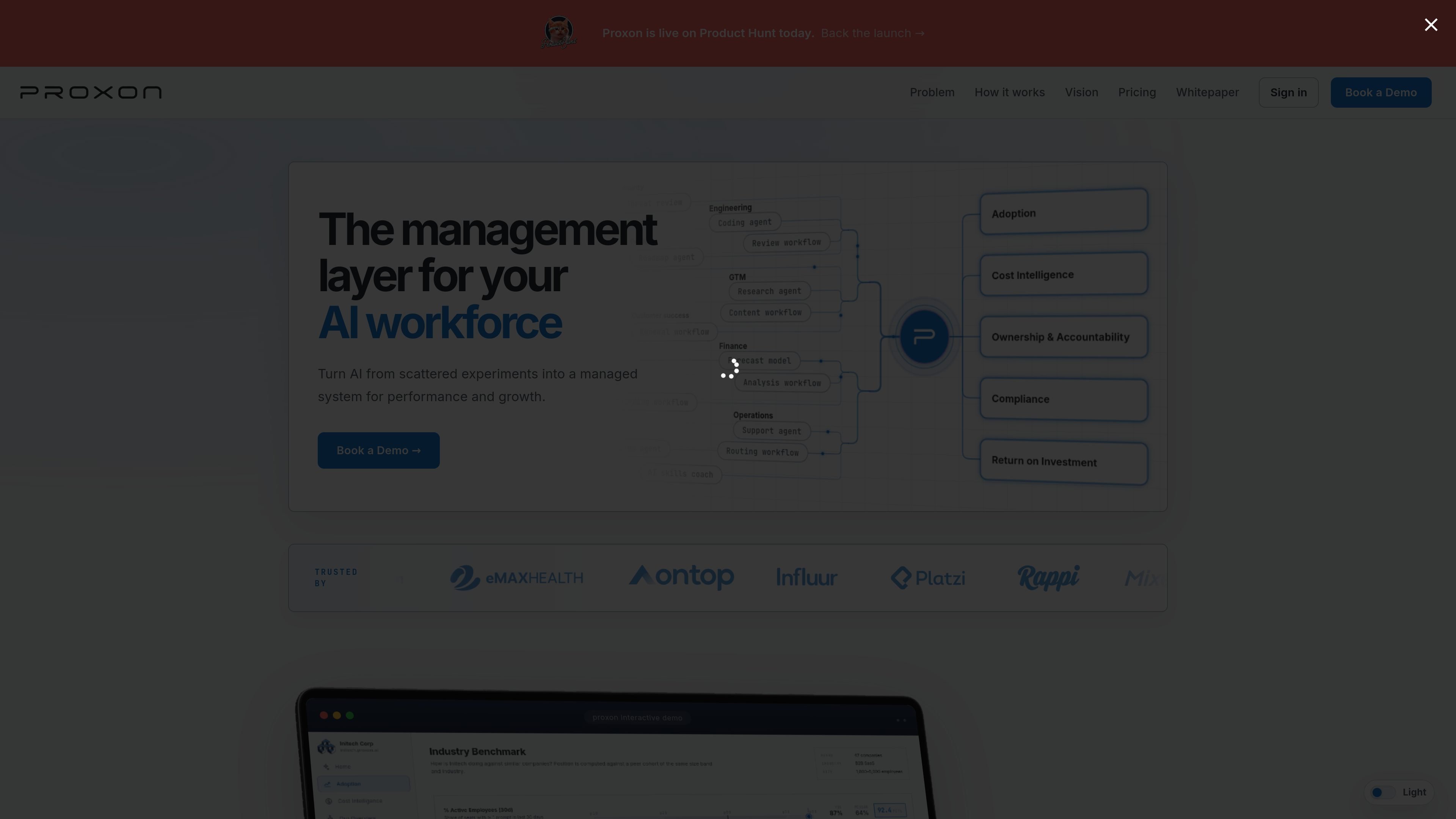
Task: Click Book a Demo in header
Action: [x=1380, y=92]
